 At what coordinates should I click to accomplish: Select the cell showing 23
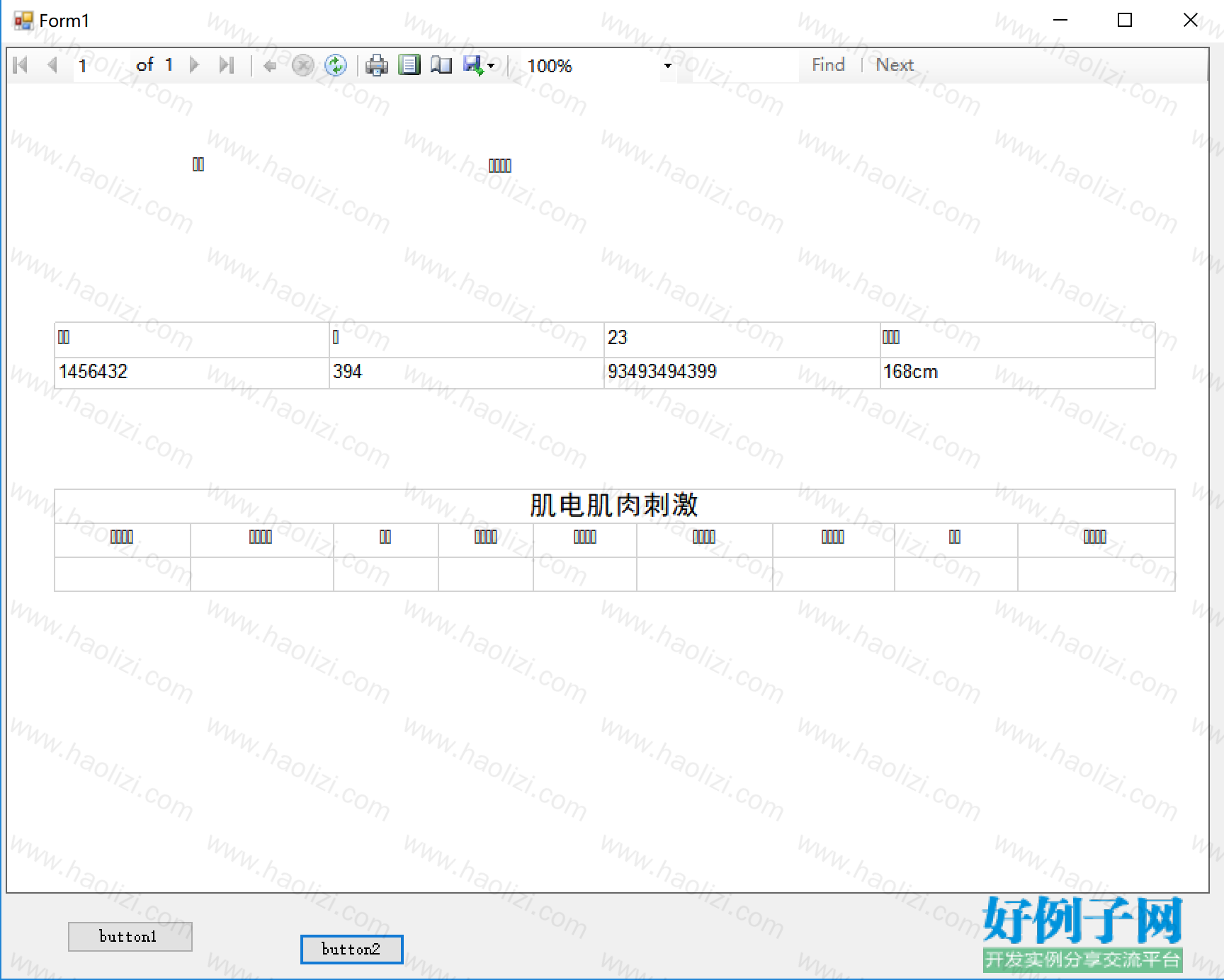click(x=742, y=339)
